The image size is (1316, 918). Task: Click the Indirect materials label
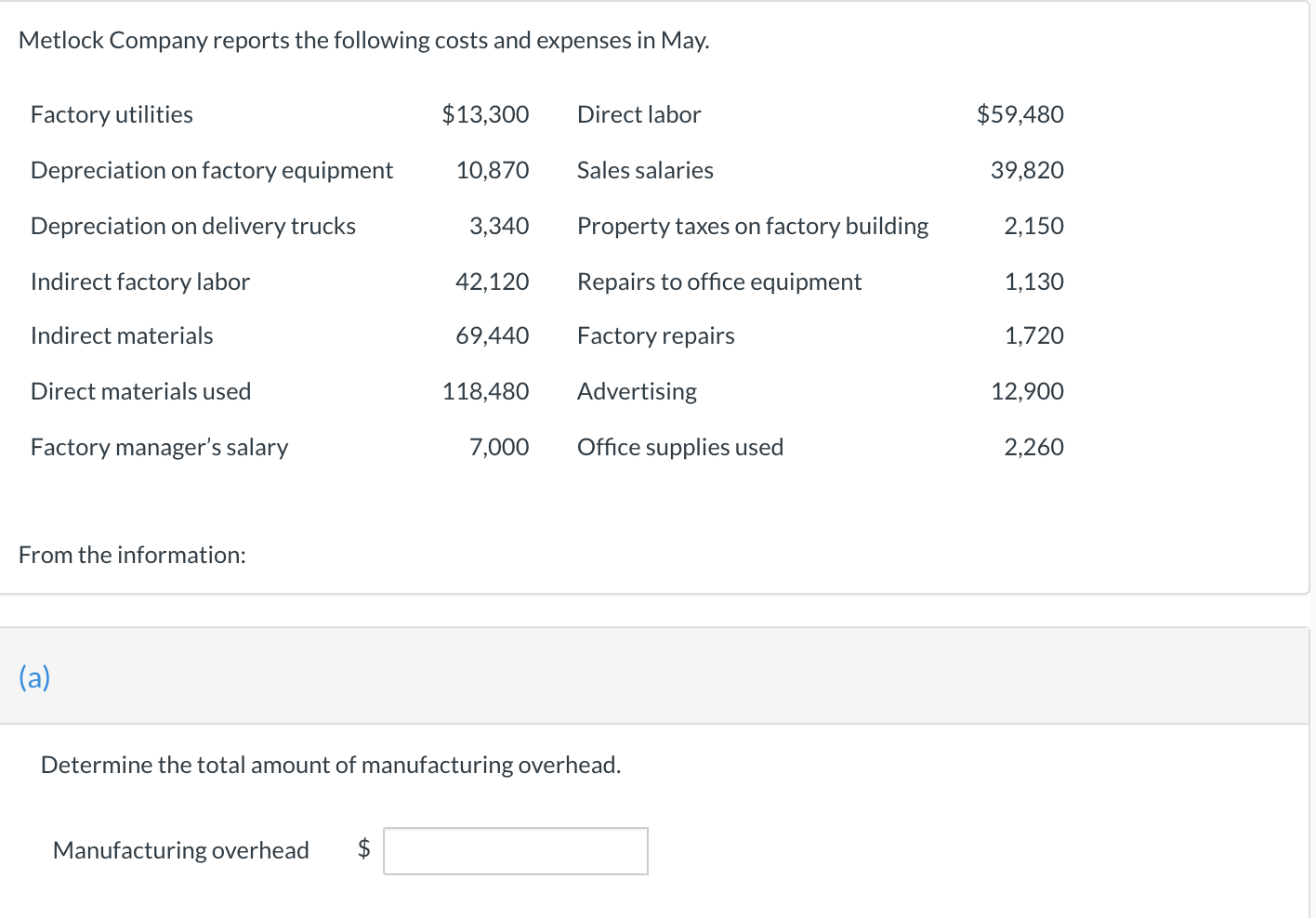(122, 335)
